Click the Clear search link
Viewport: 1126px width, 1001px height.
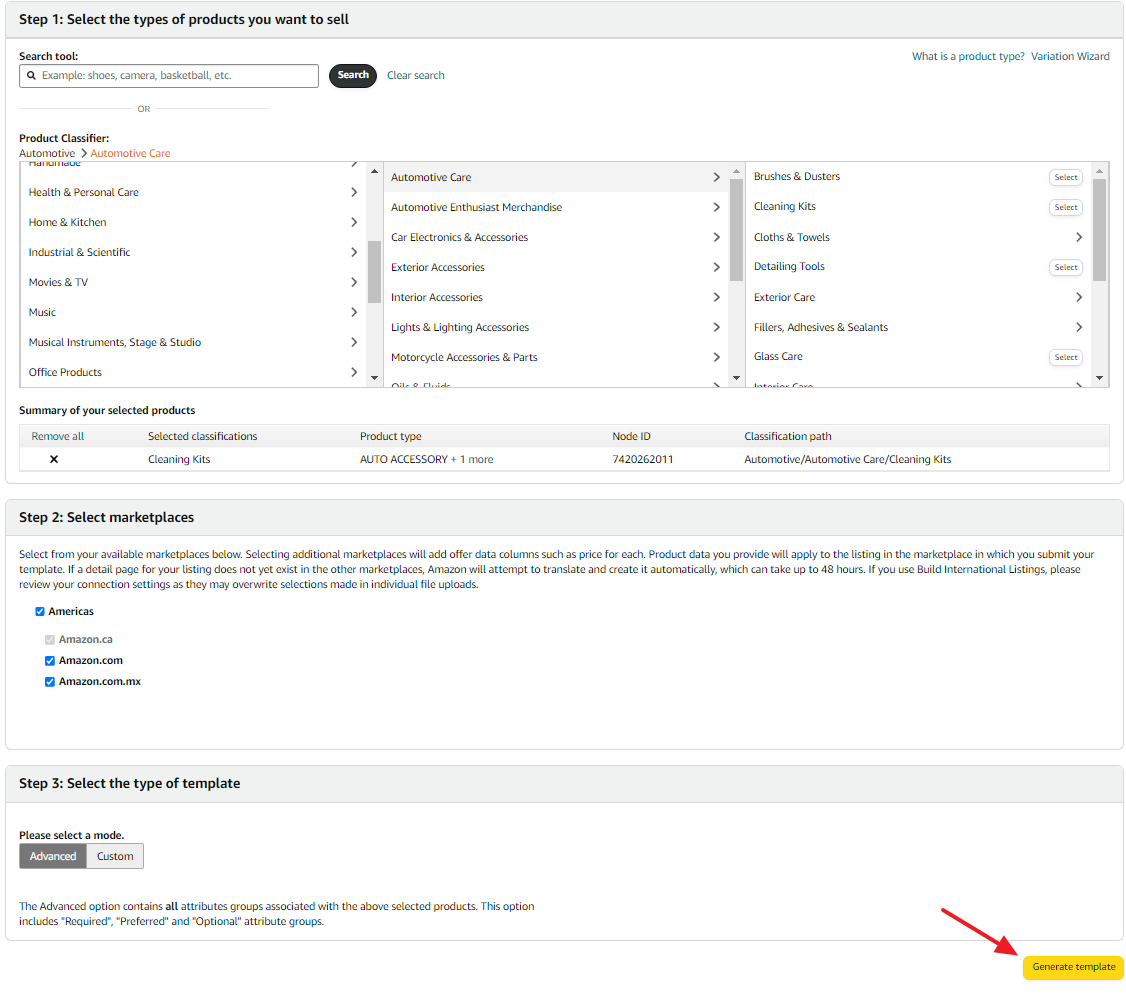pyautogui.click(x=415, y=75)
